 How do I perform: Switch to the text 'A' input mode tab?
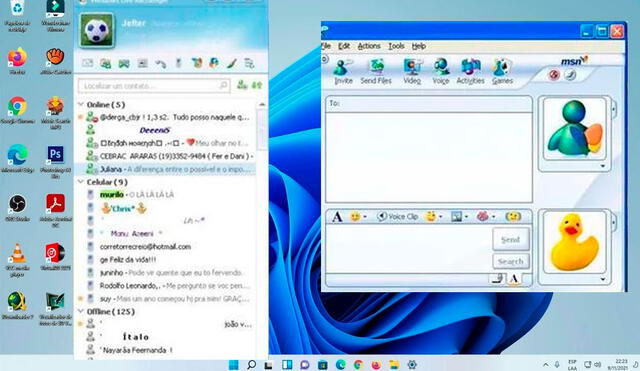coord(514,279)
